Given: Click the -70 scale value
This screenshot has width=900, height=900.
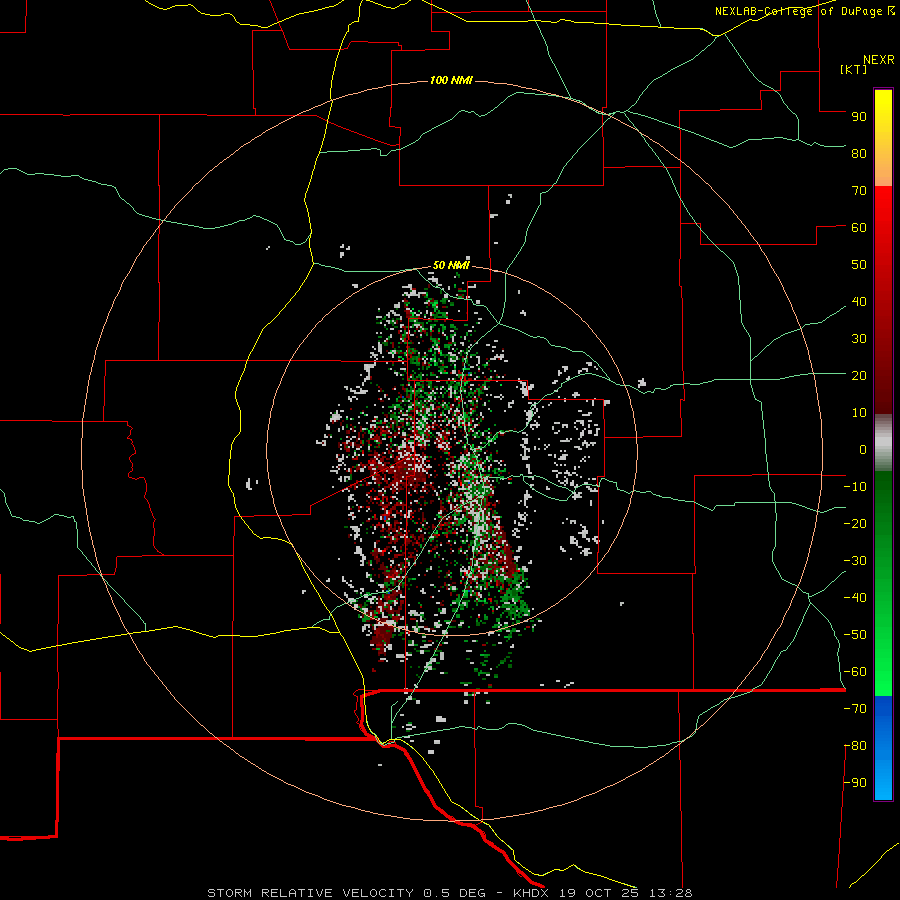Looking at the screenshot, I should pyautogui.click(x=855, y=709).
